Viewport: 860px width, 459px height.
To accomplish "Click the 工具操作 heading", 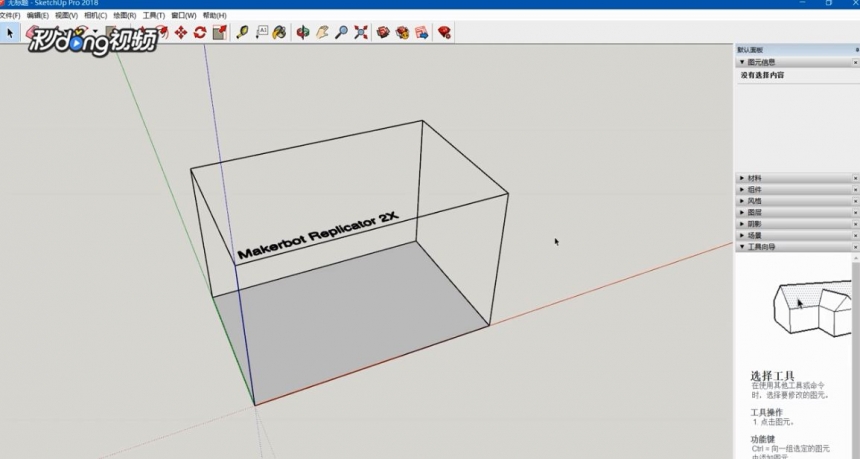I will 767,412.
